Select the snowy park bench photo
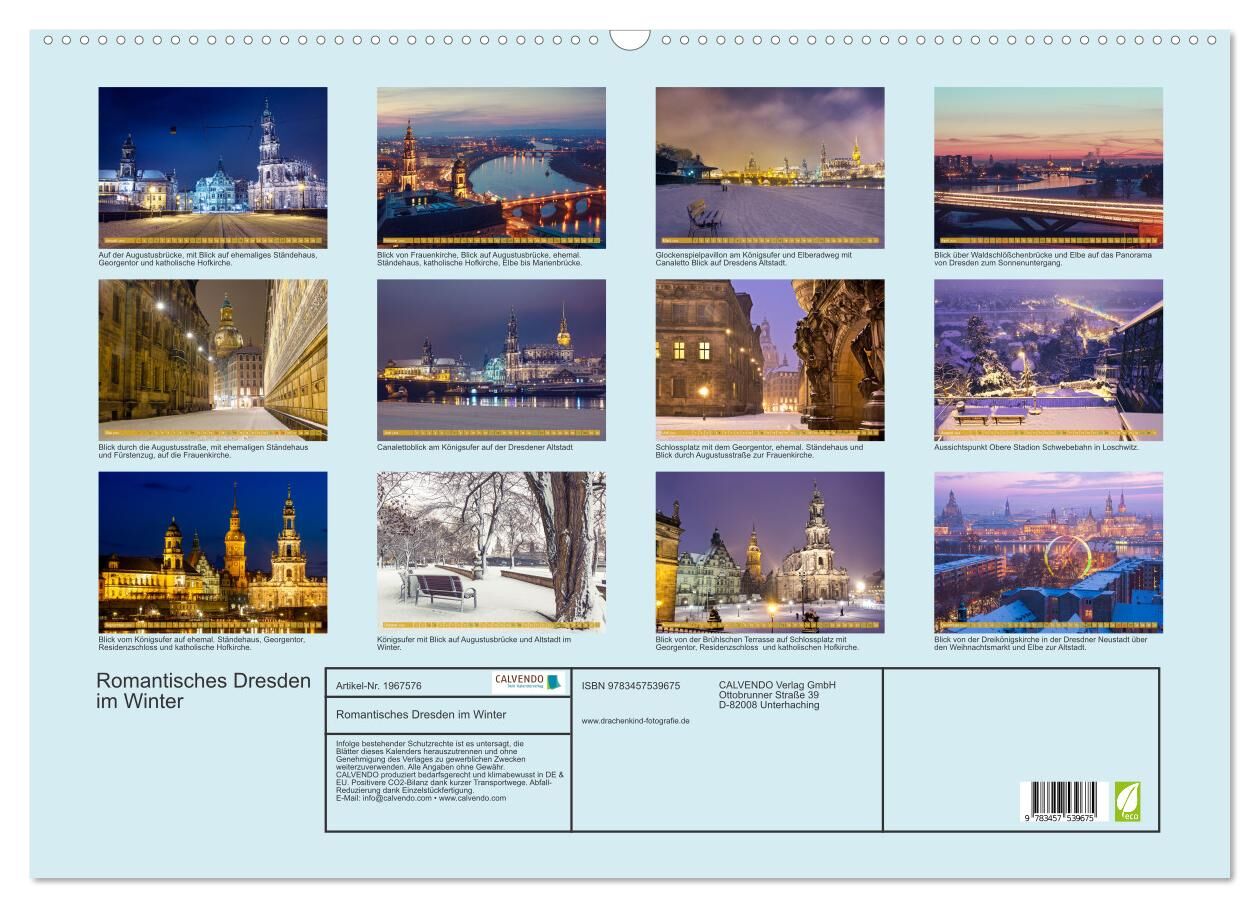Image resolution: width=1260 pixels, height=908 pixels. point(491,552)
